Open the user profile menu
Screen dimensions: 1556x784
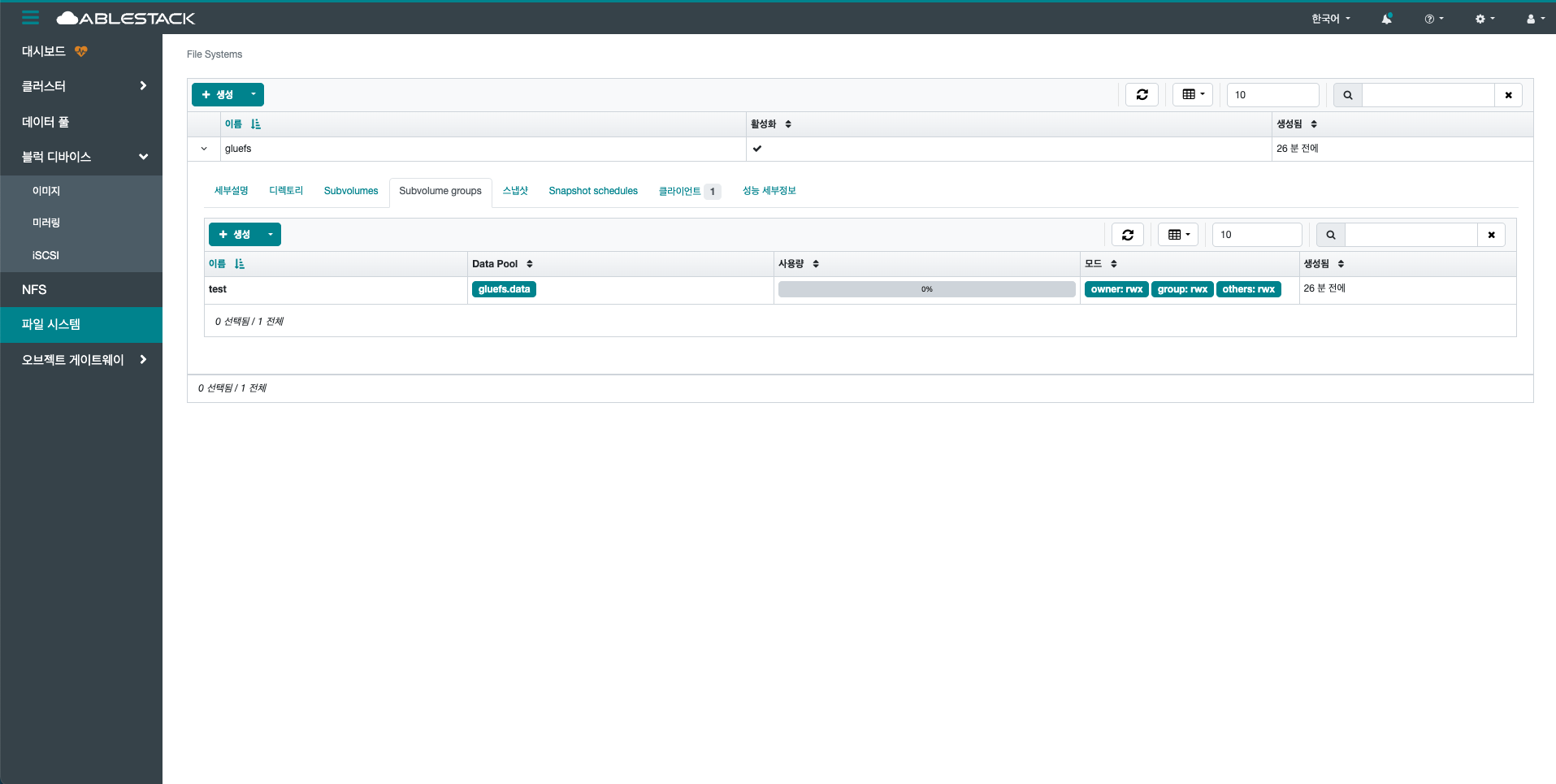point(1535,19)
